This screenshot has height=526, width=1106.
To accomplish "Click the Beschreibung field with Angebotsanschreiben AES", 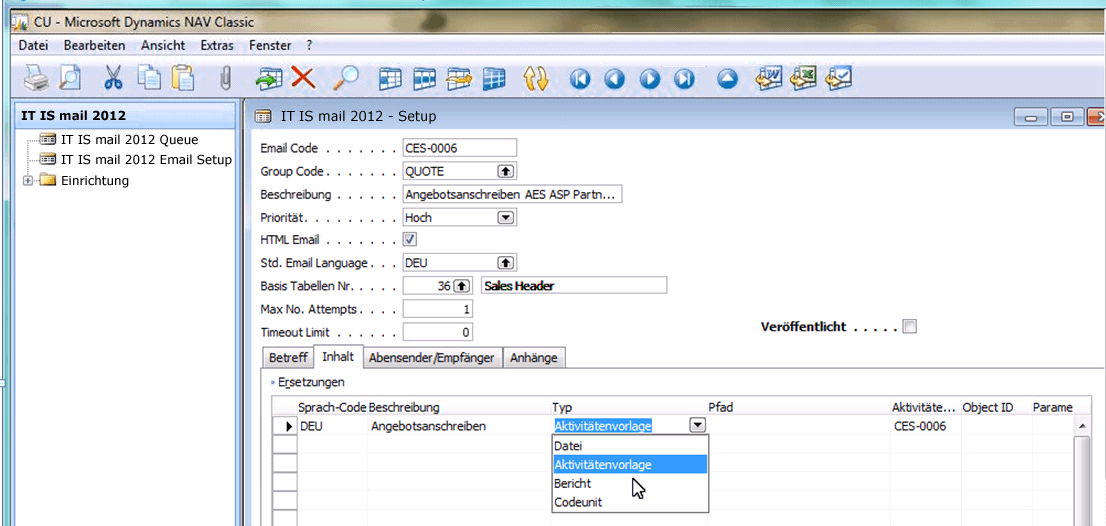I will tap(511, 195).
